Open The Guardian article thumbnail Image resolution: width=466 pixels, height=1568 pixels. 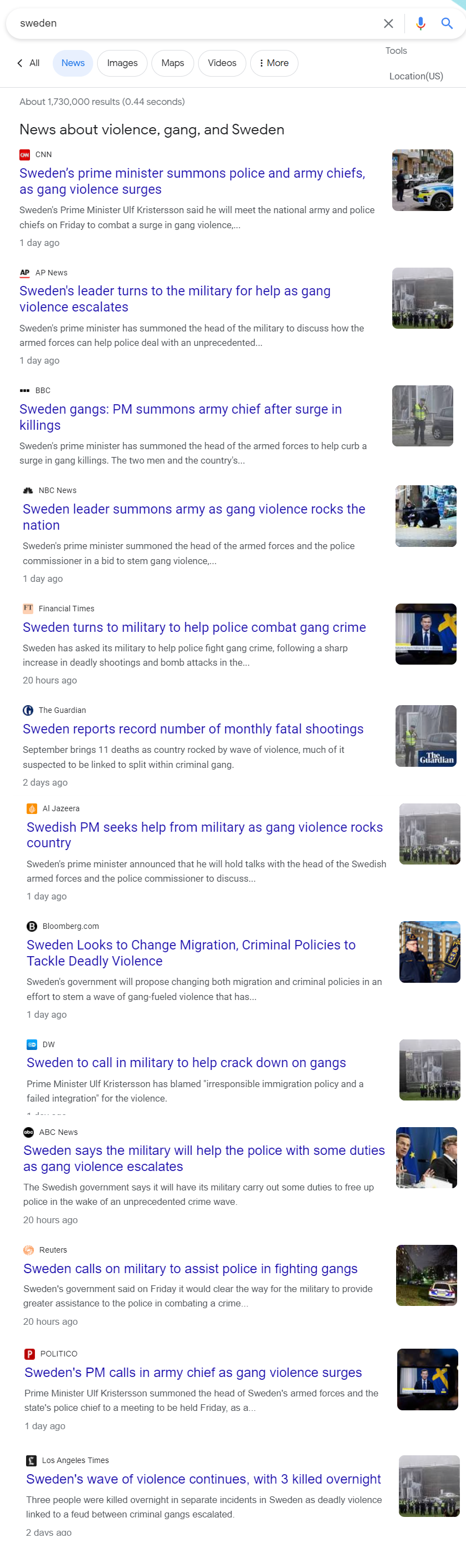(426, 735)
